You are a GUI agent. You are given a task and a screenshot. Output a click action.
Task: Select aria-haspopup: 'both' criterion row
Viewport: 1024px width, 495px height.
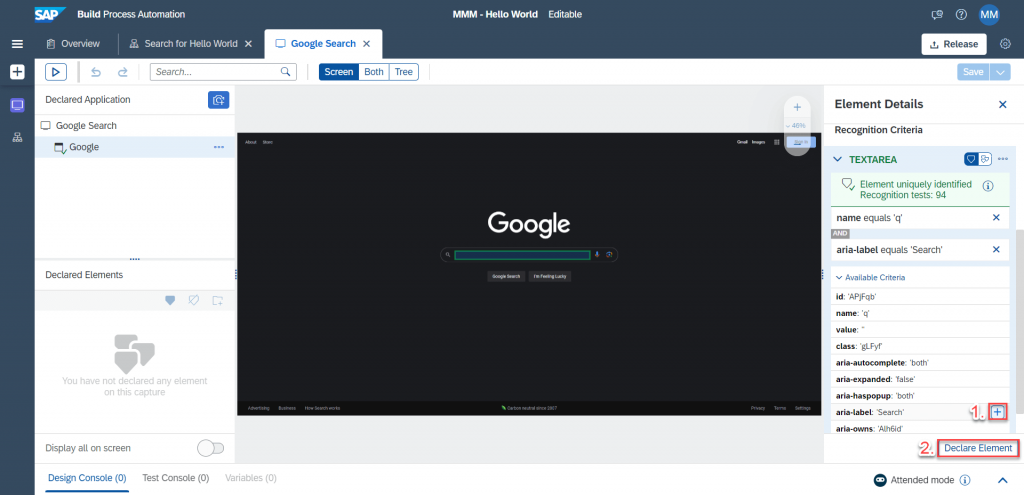[920, 395]
